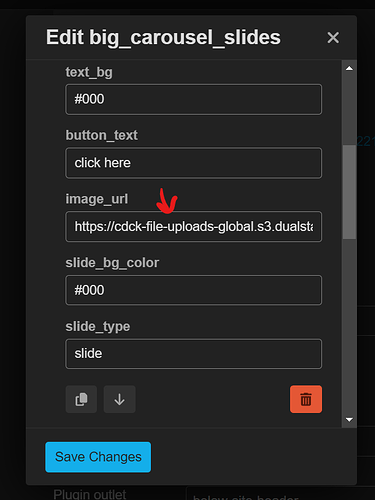Viewport: 375px width, 500px height.
Task: Focus the slide_type input field
Action: (194, 354)
